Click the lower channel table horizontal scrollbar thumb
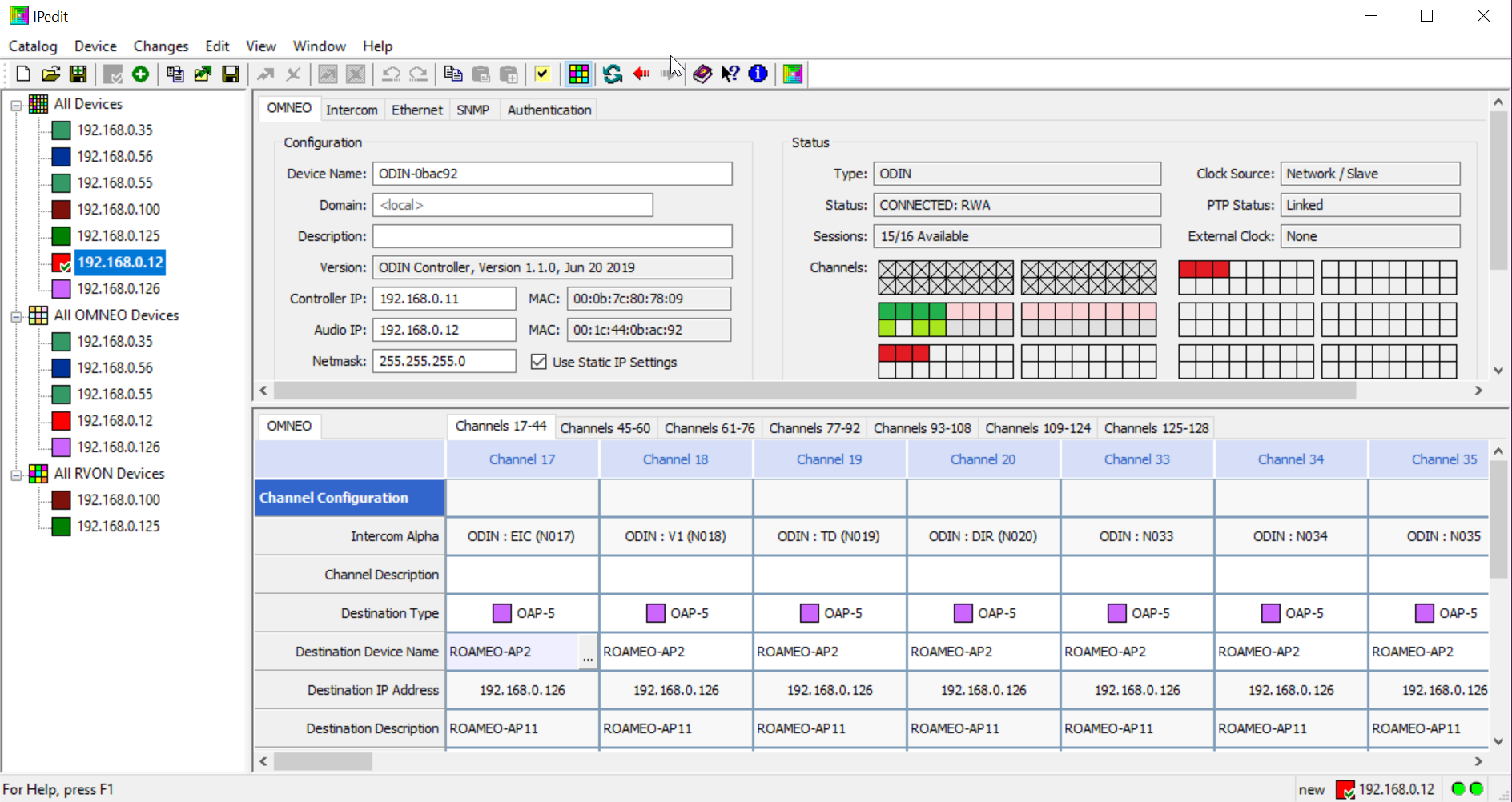 click(323, 761)
